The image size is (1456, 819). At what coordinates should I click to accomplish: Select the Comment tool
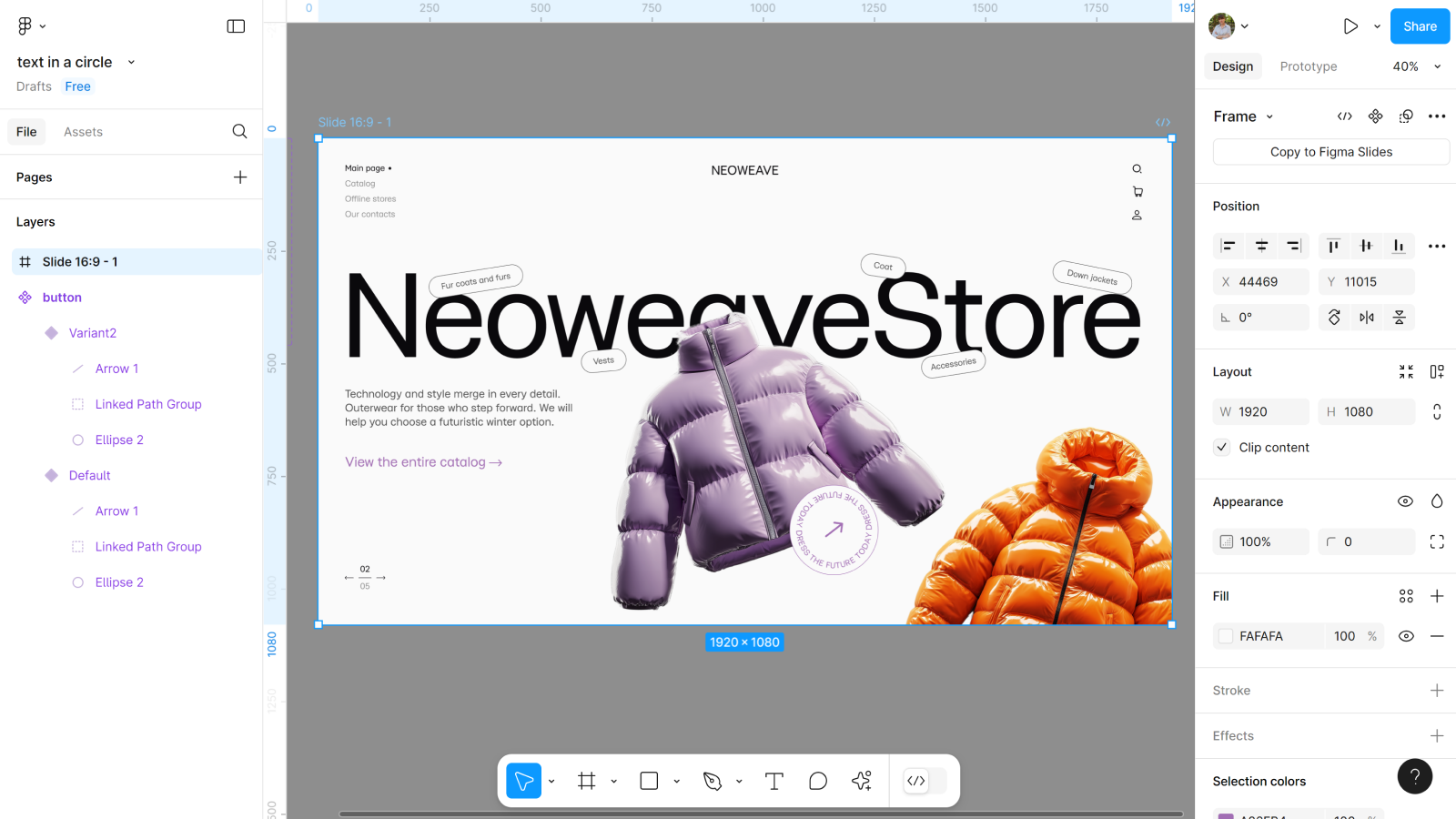(817, 781)
